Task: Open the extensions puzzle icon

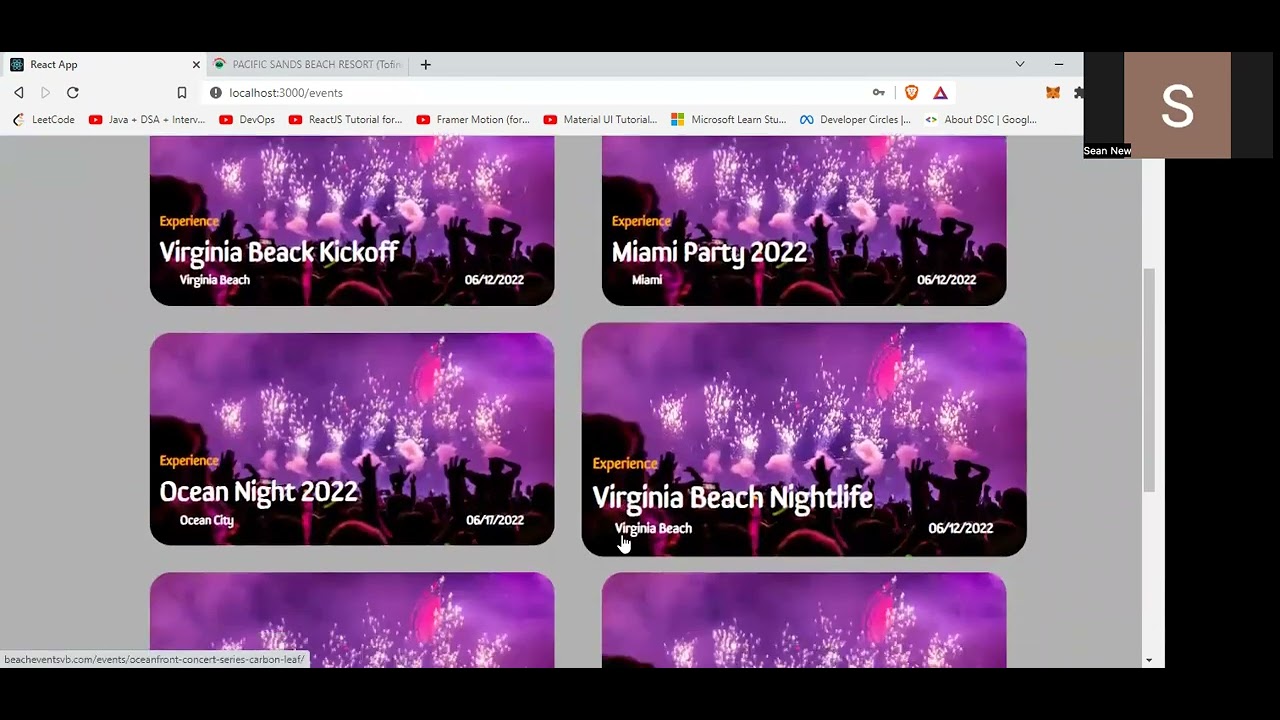Action: click(x=1078, y=92)
